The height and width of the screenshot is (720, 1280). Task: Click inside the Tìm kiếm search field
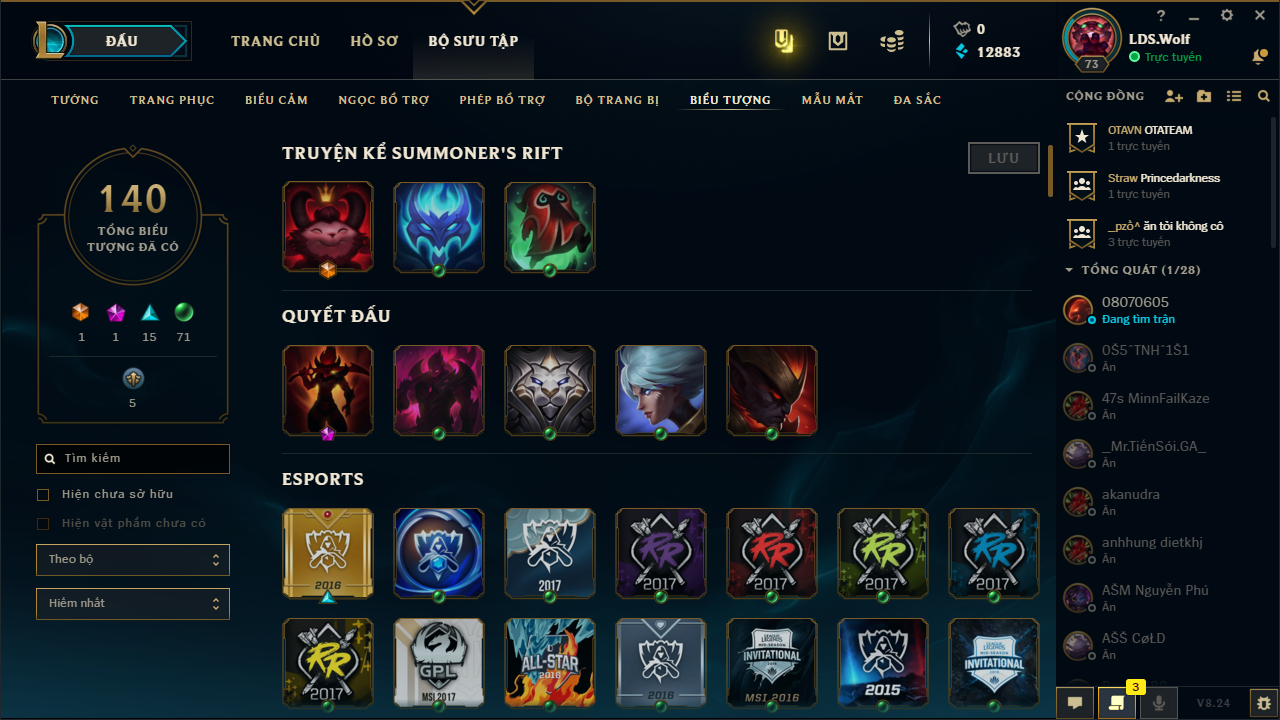(x=133, y=459)
